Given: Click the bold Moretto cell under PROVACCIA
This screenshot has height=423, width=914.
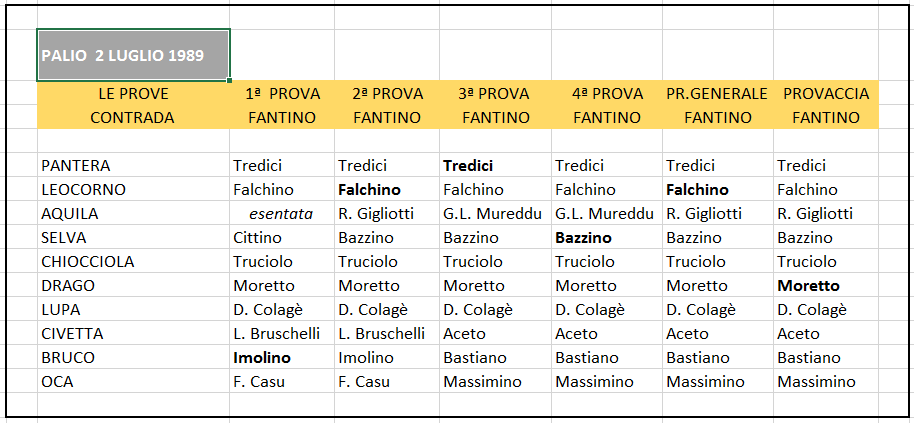Looking at the screenshot, I should tap(826, 285).
